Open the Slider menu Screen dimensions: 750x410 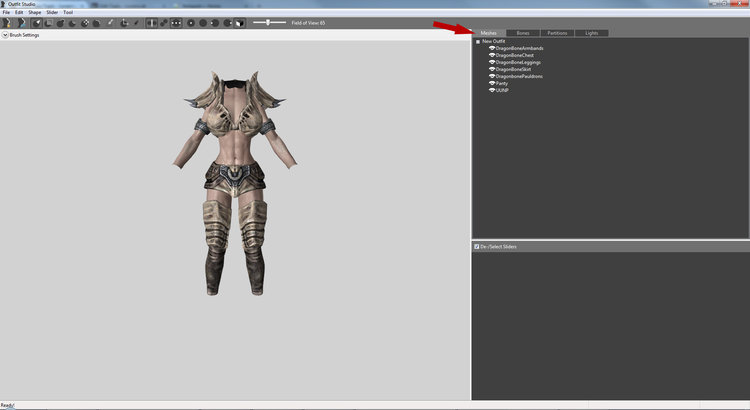point(52,12)
